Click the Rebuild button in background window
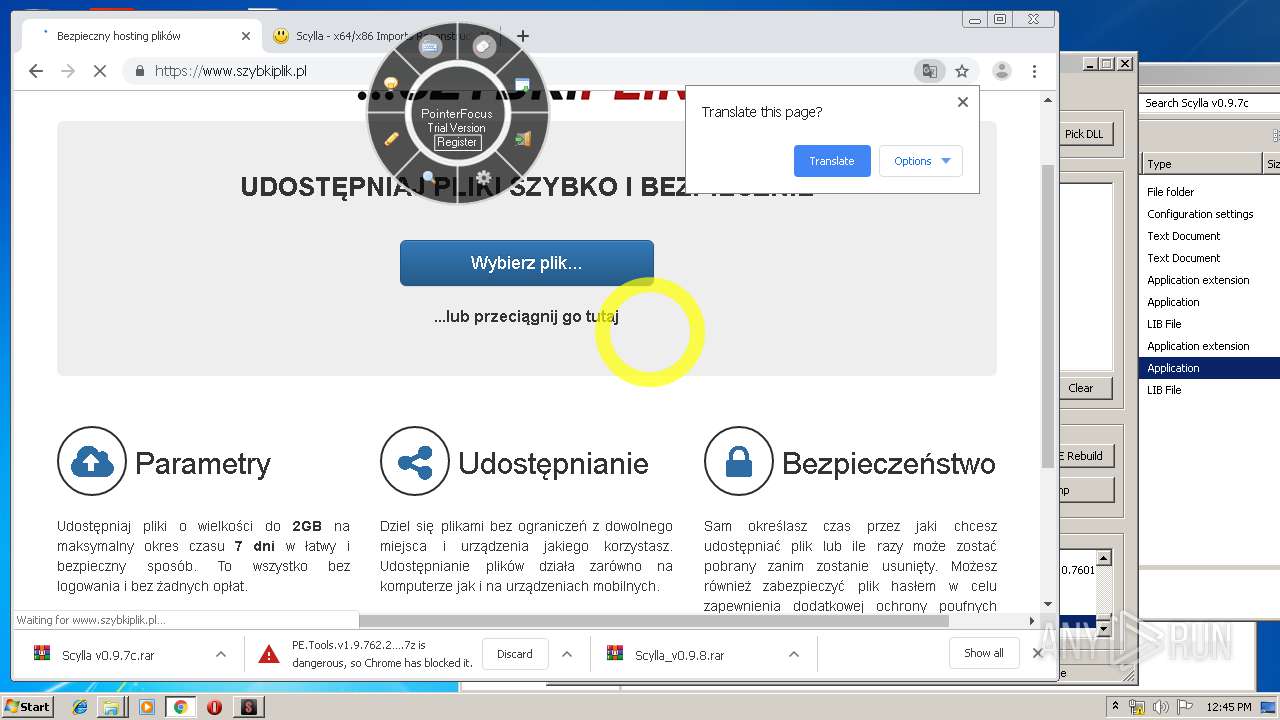 (x=1085, y=456)
